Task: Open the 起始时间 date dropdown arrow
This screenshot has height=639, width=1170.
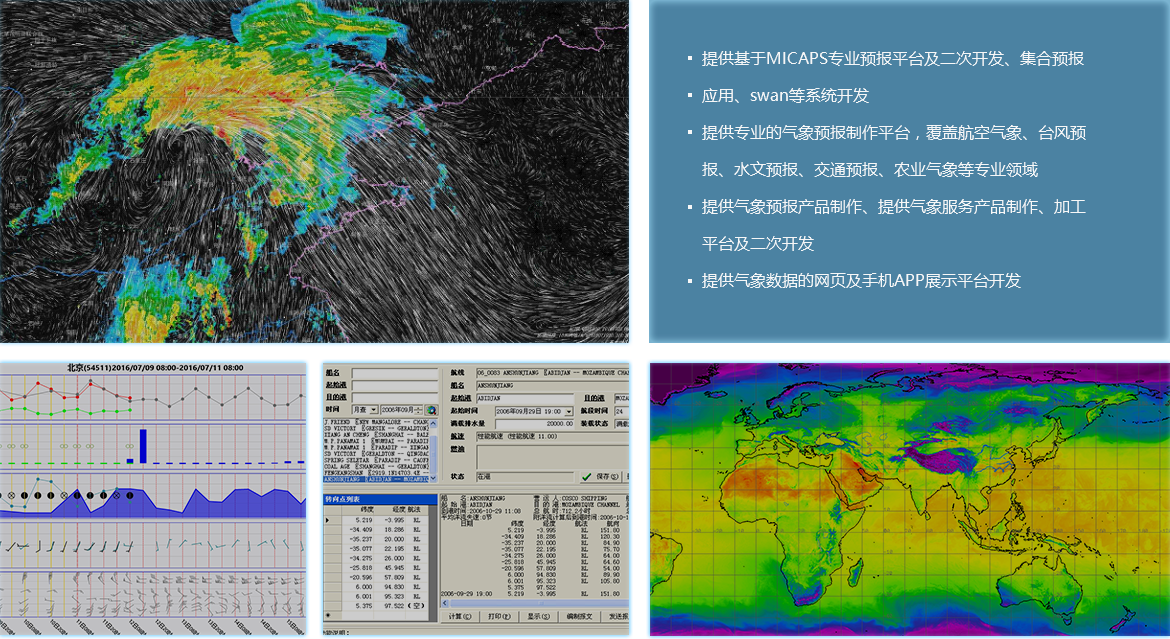Action: click(569, 411)
